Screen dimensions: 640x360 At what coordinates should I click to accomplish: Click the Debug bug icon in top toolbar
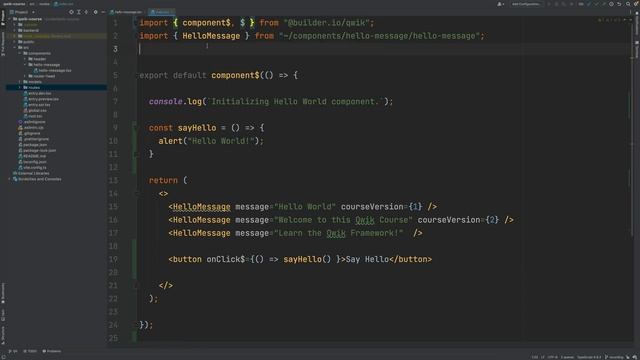[556, 4]
